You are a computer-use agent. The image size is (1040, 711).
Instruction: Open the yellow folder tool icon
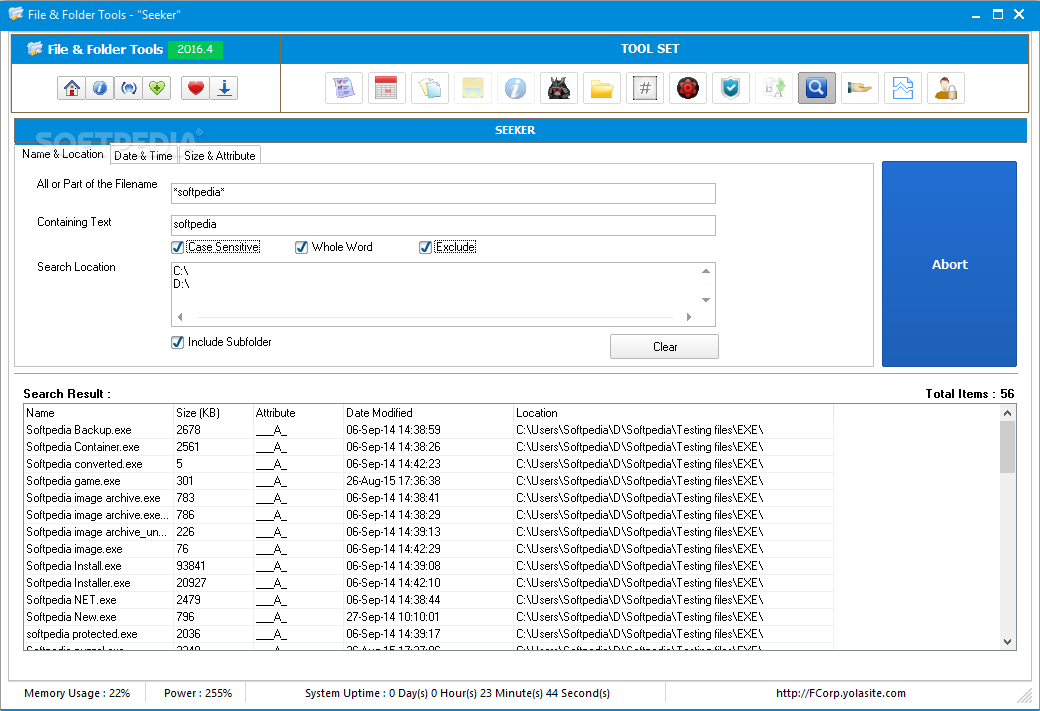click(x=602, y=88)
